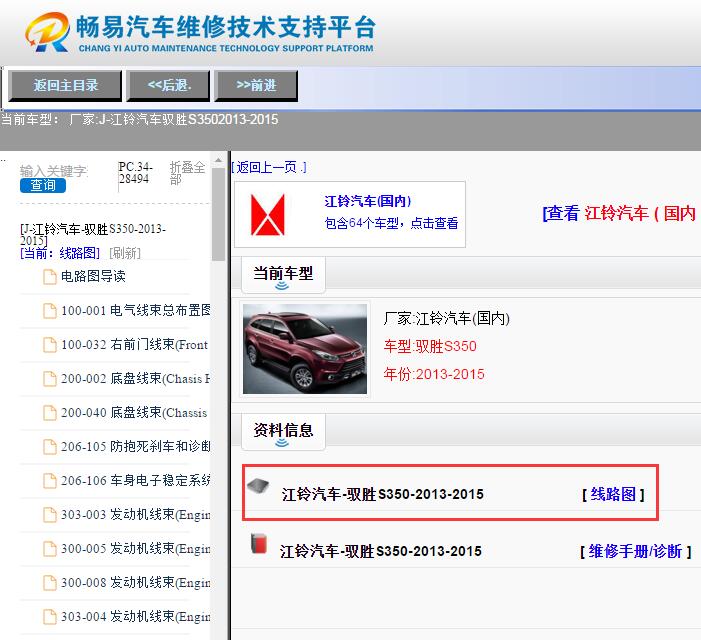Click the 返回主目录 button
Screen dimensions: 701x640
click(x=65, y=85)
